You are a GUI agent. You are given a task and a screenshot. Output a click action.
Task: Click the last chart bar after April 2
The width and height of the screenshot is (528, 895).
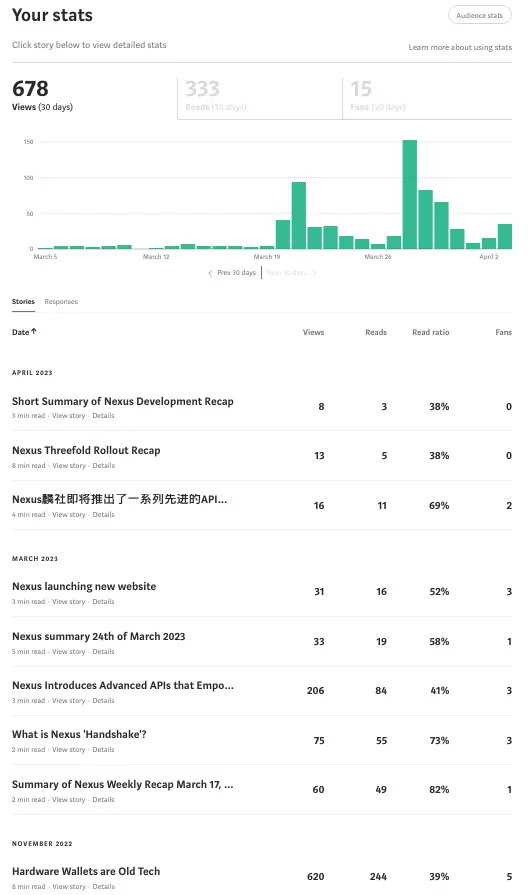tap(505, 236)
